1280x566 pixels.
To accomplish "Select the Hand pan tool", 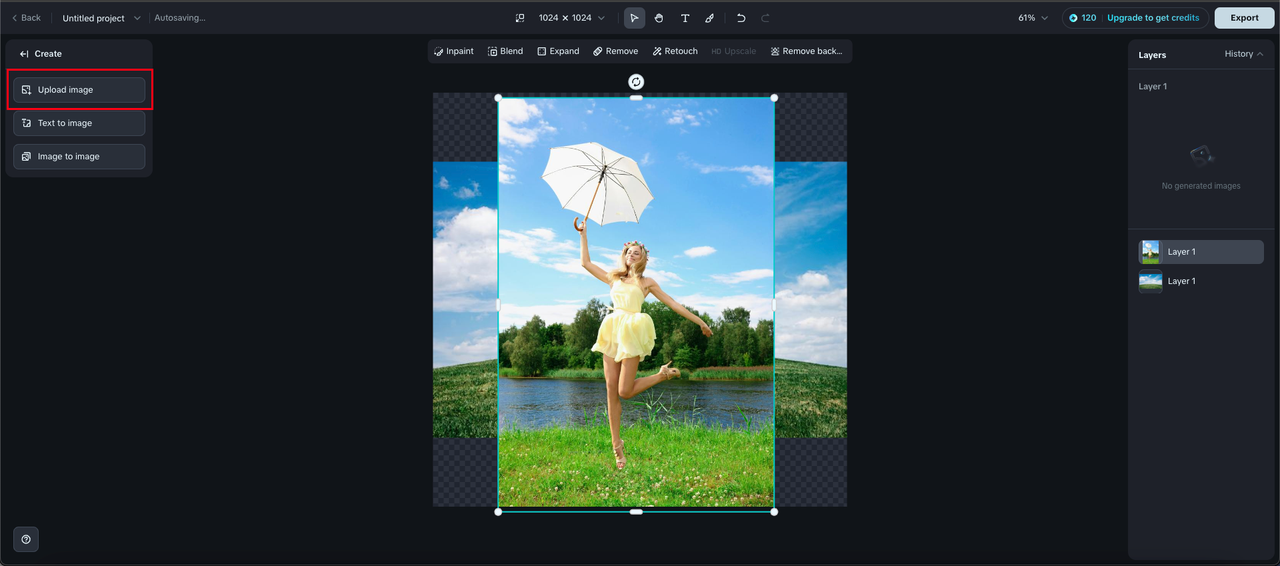I will [659, 18].
